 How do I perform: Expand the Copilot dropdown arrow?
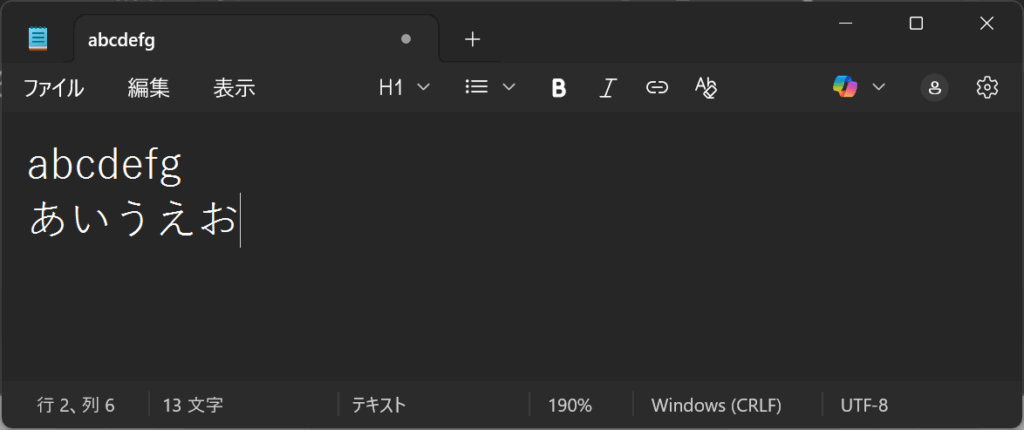(x=879, y=87)
